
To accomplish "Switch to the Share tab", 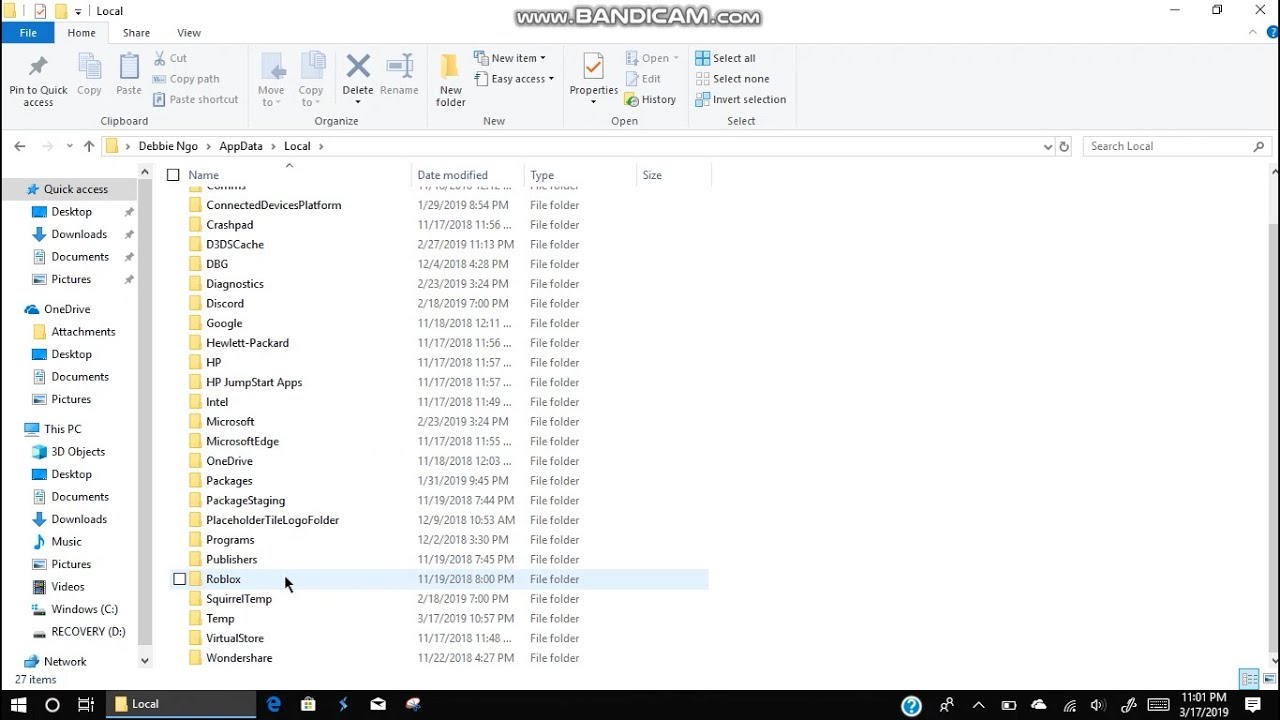I will tap(136, 33).
